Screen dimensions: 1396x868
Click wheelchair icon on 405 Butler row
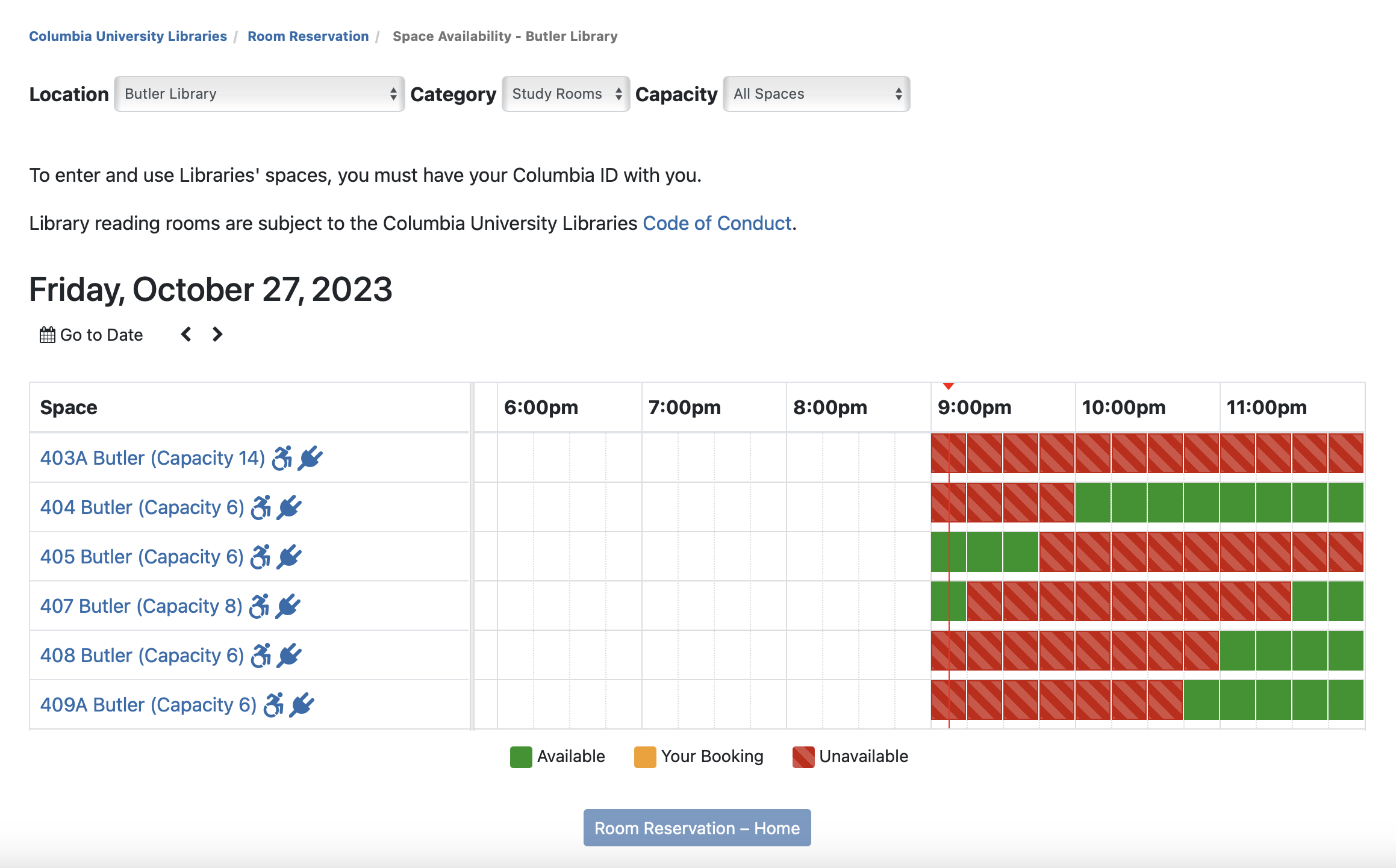(260, 557)
